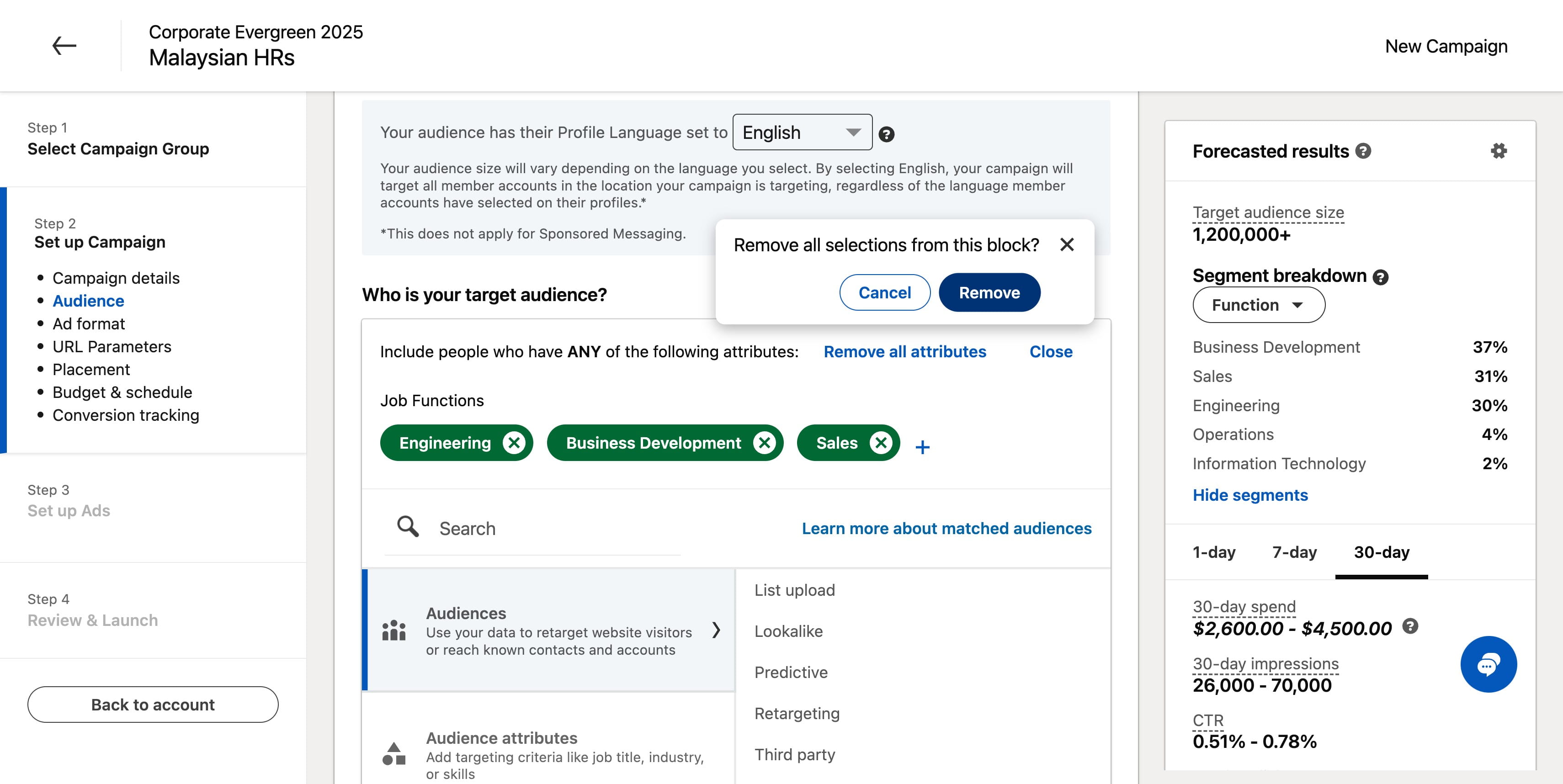1563x784 pixels.
Task: Expand the Audiences category chevron
Action: [716, 630]
